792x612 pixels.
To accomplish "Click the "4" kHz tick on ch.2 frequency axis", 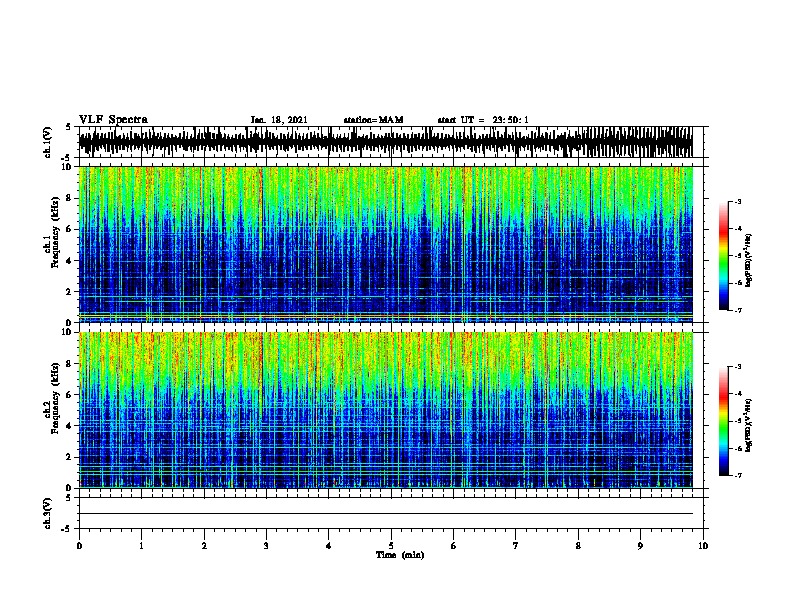I will click(70, 426).
